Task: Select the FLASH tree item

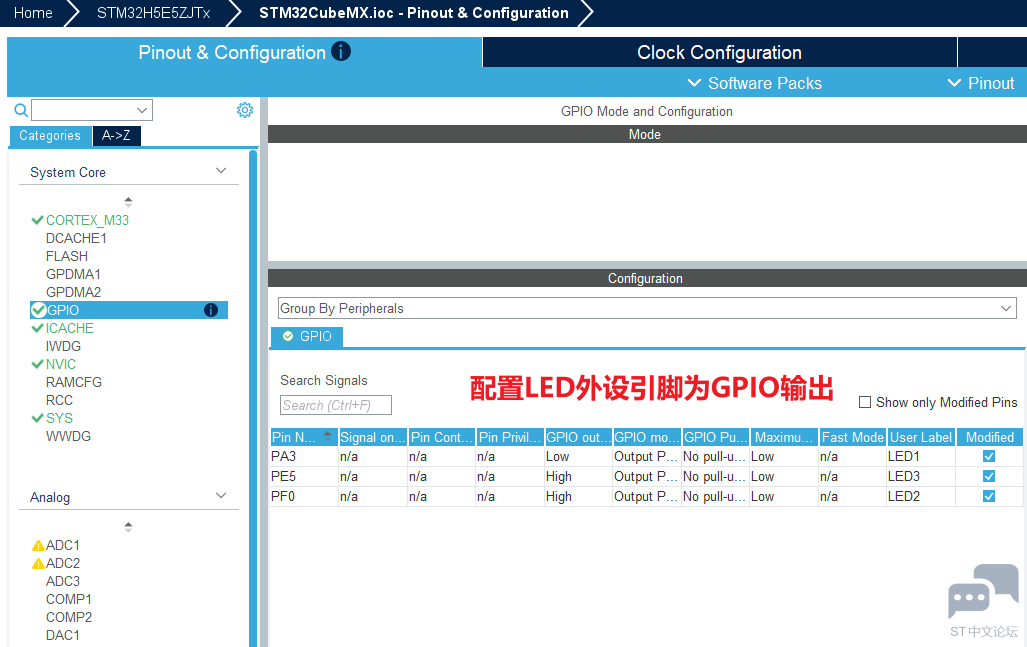Action: click(67, 256)
